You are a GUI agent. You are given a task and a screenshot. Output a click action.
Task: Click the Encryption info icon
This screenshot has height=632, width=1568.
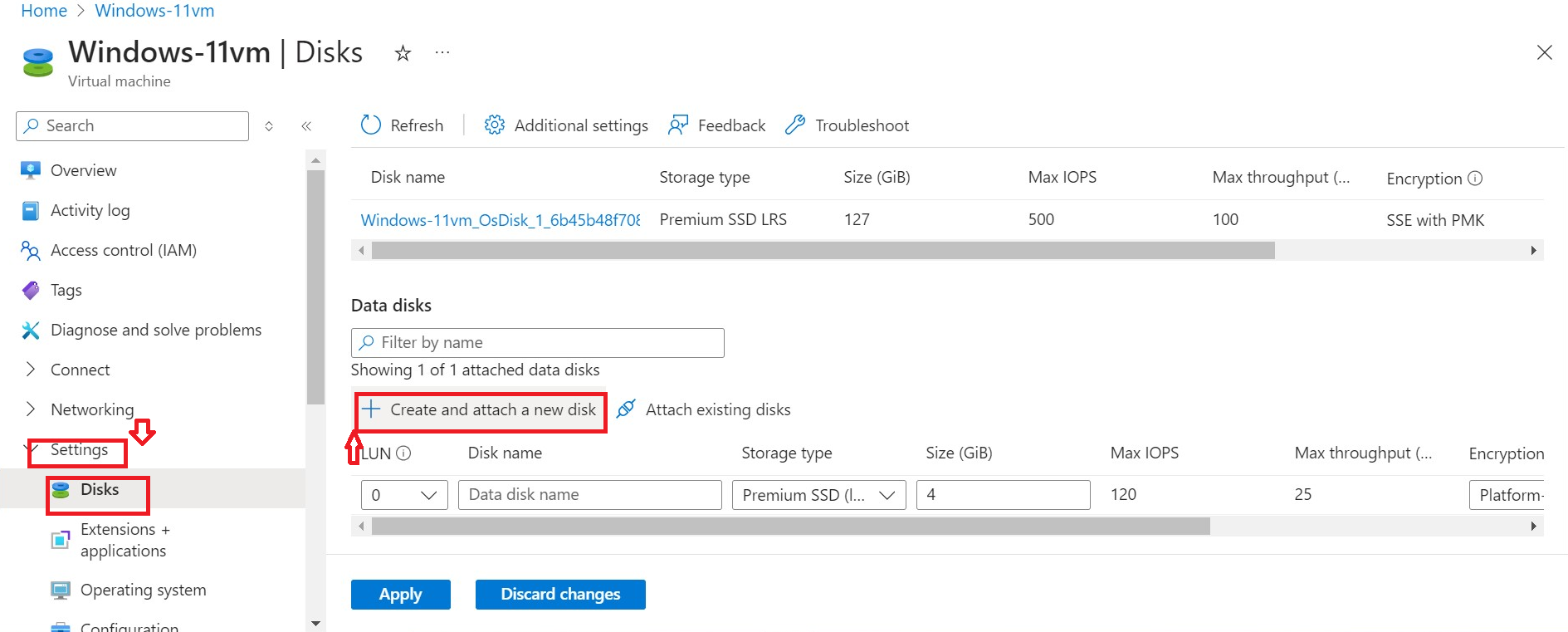tap(1475, 179)
